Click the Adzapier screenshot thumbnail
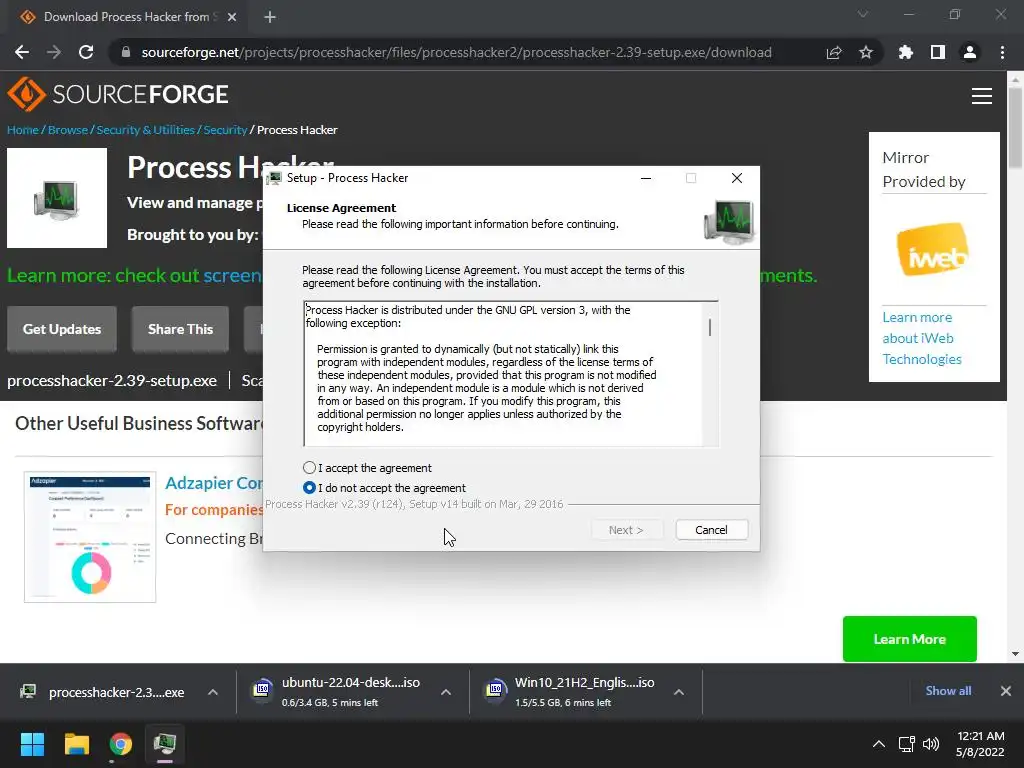The height and width of the screenshot is (768, 1024). point(90,537)
